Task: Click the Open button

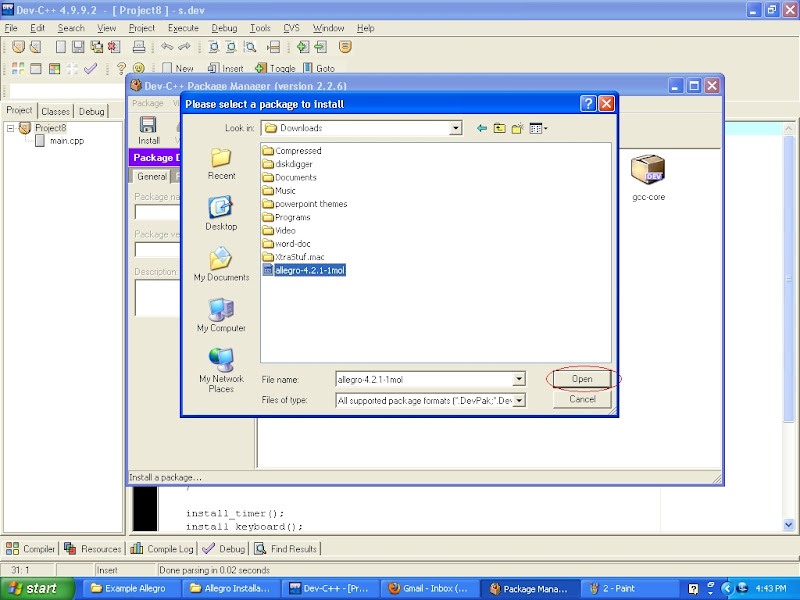Action: [x=582, y=379]
